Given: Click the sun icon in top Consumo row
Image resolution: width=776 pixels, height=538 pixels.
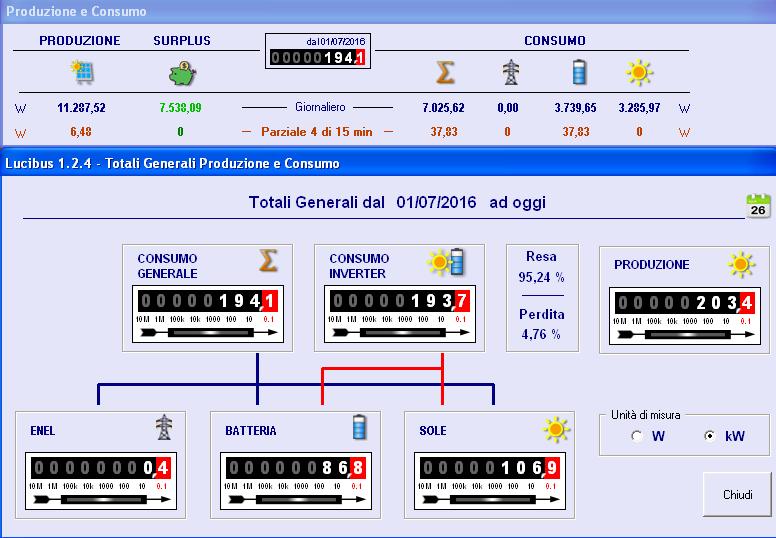Looking at the screenshot, I should tap(639, 73).
